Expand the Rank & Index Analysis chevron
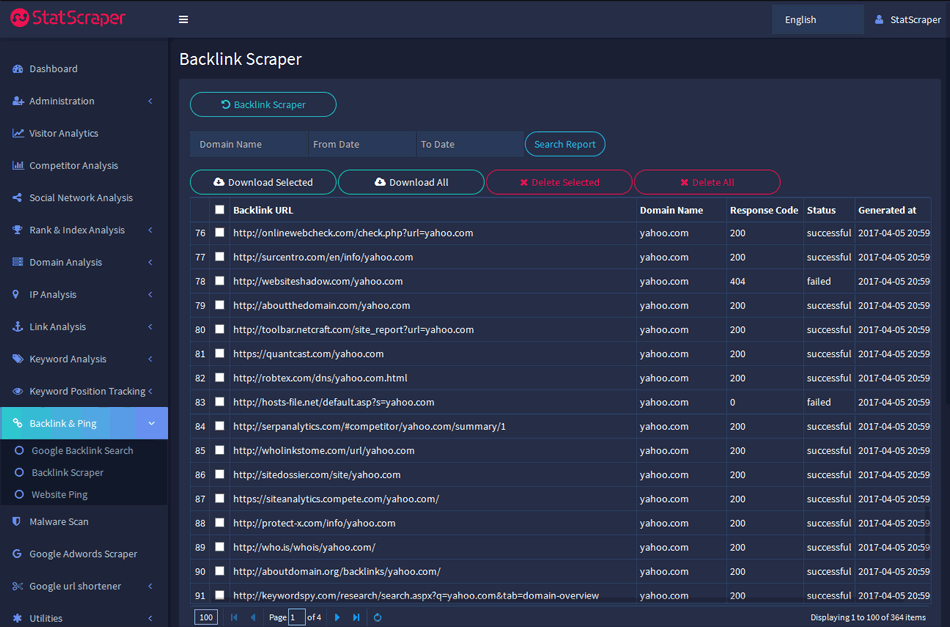Viewport: 950px width, 627px height. [150, 230]
